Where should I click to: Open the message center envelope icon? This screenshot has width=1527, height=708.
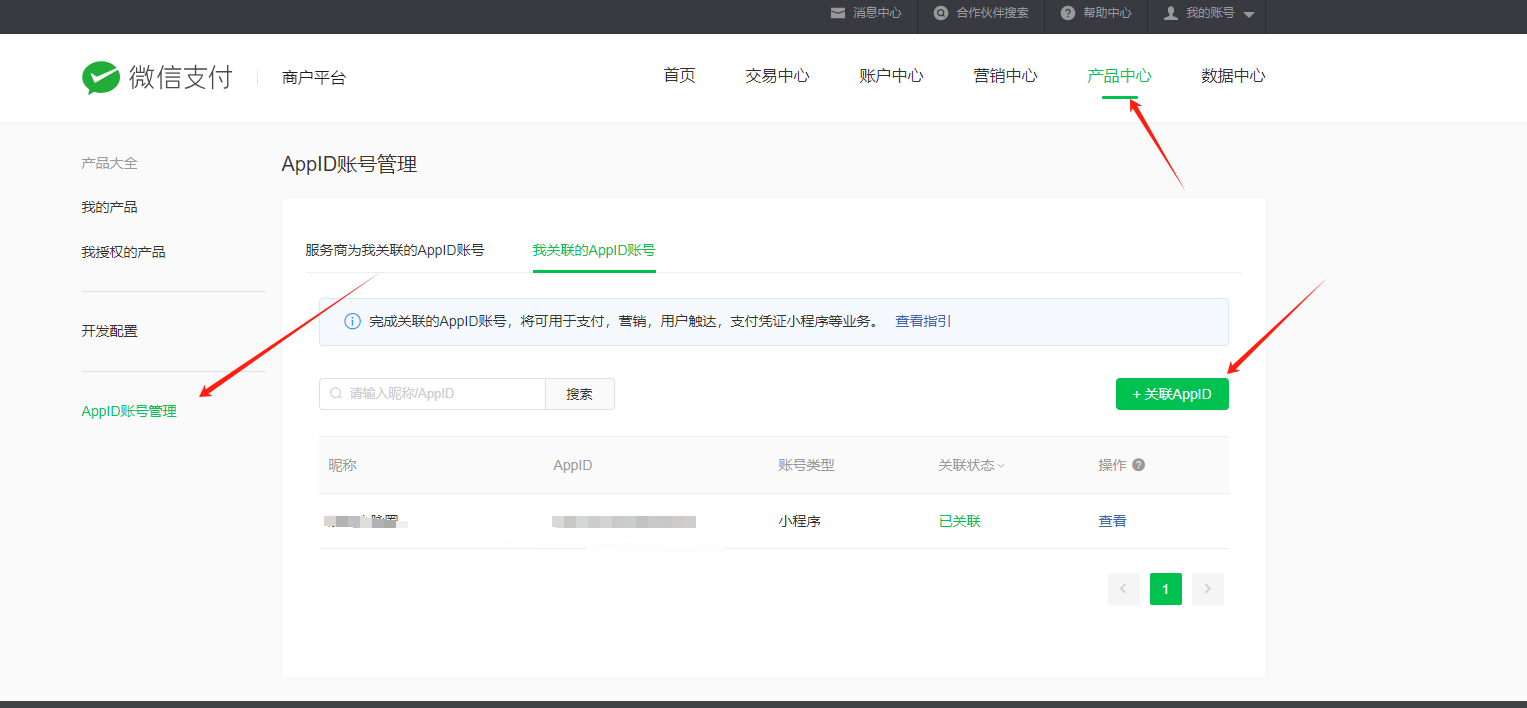[838, 13]
